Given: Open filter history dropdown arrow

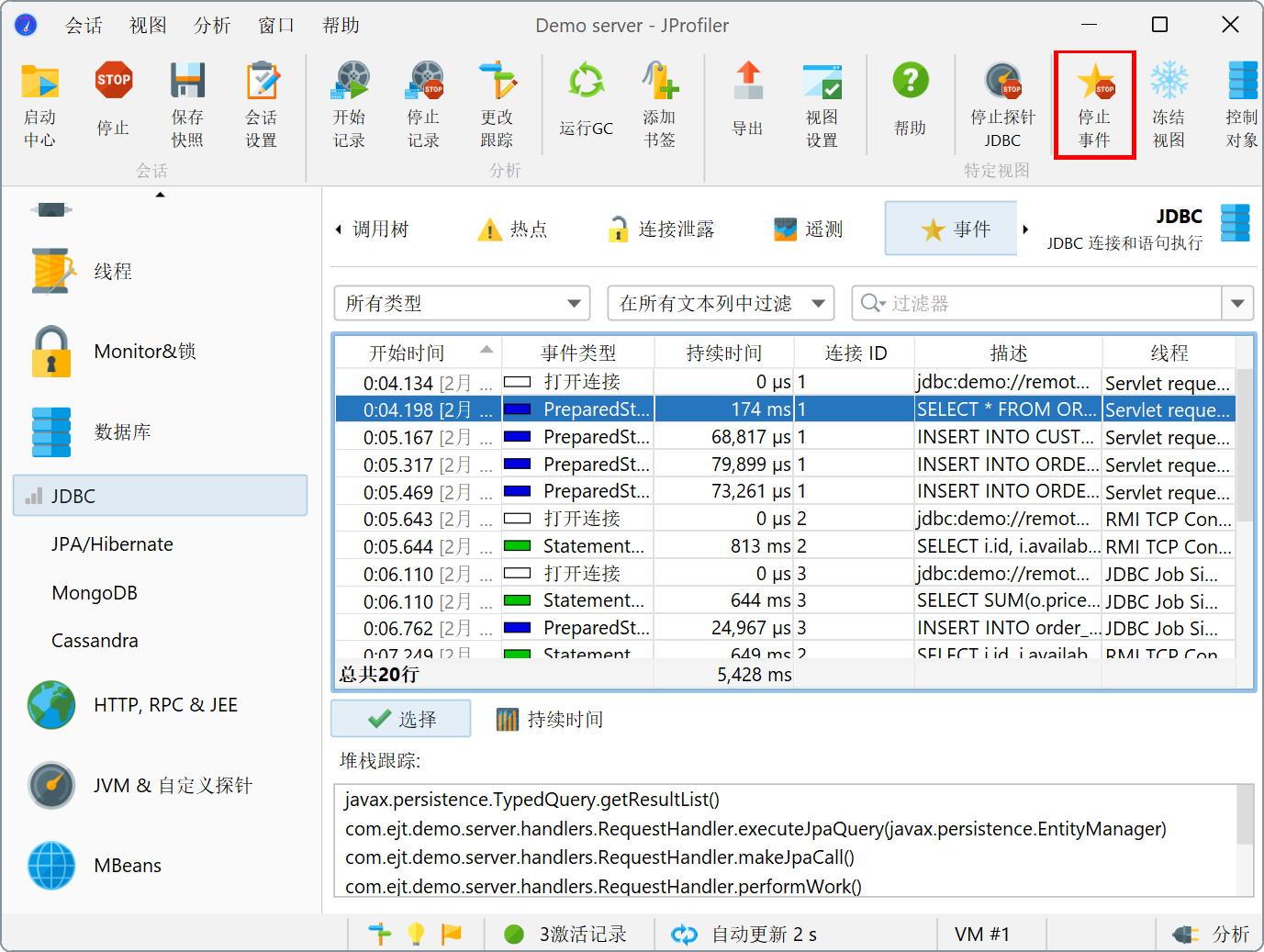Looking at the screenshot, I should [x=1237, y=303].
